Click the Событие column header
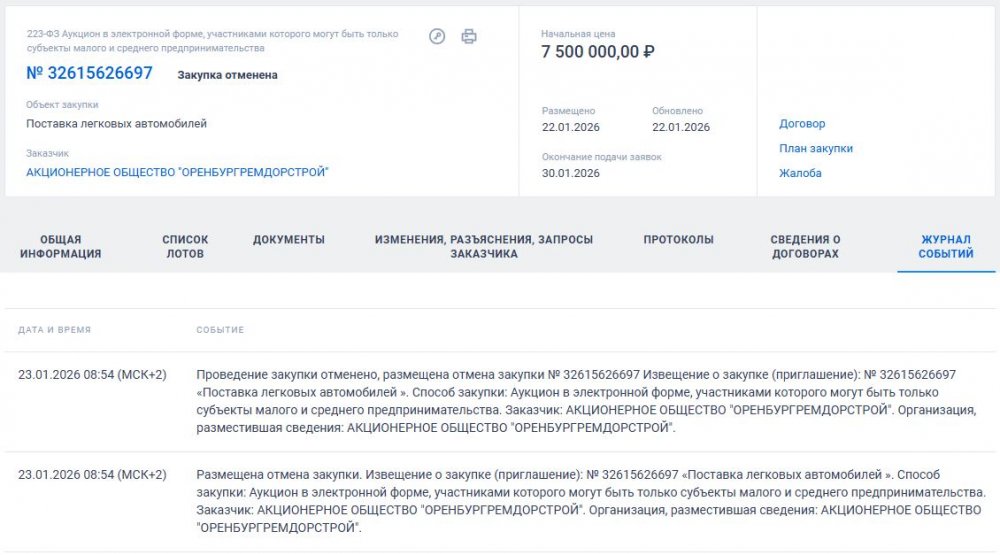Viewport: 1000px width, 555px height. pos(220,330)
